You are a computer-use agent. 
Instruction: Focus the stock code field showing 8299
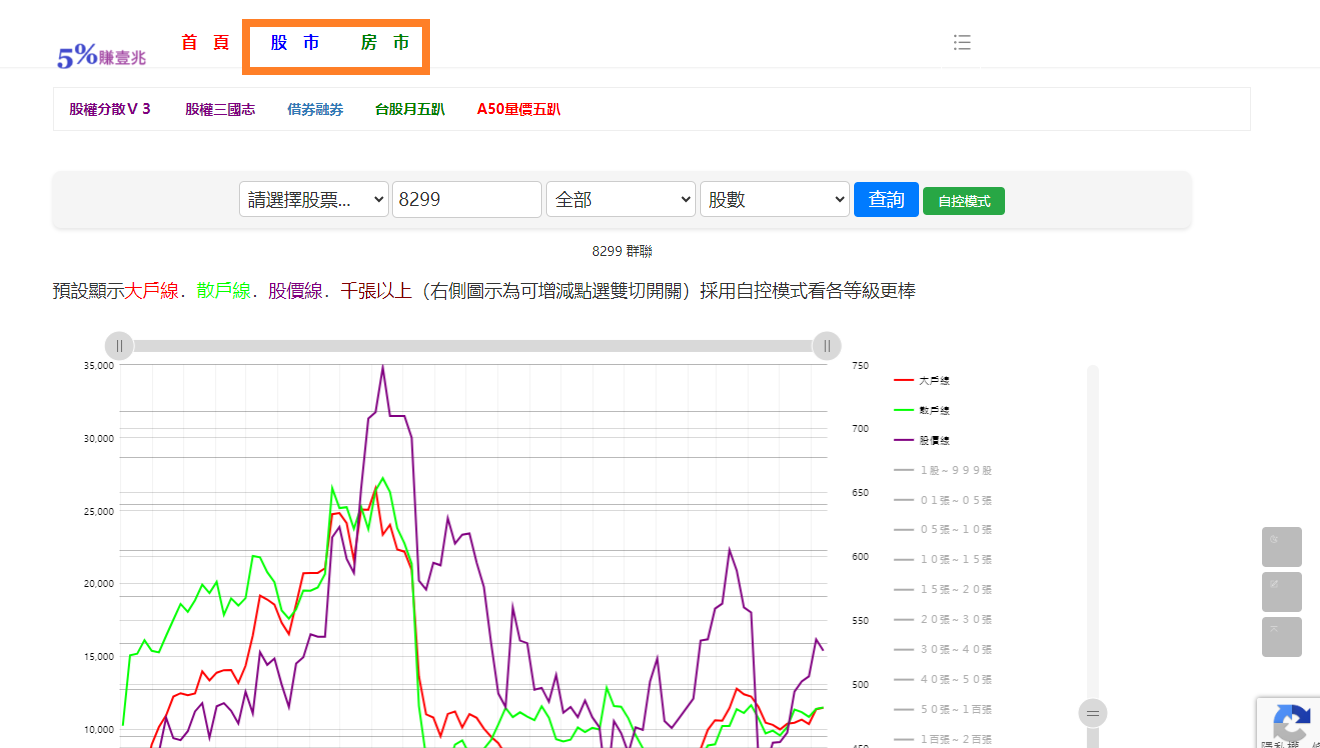coord(467,199)
